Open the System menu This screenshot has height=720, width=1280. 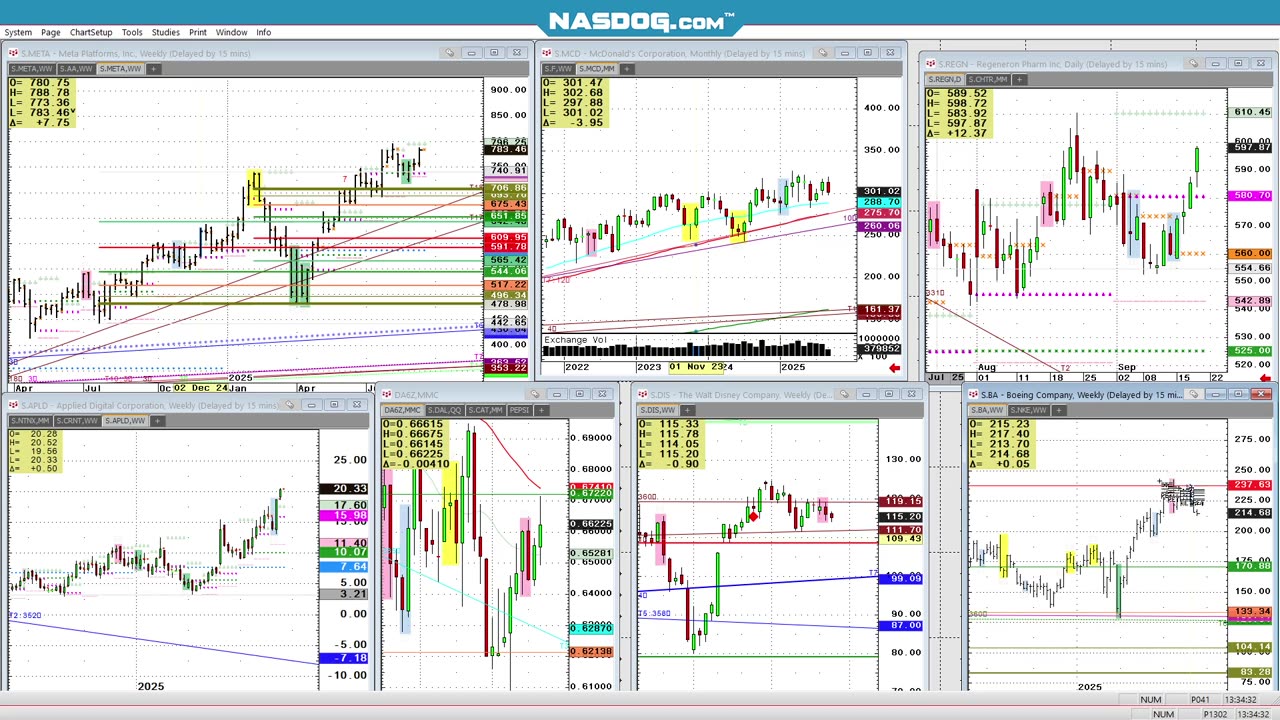tap(18, 32)
